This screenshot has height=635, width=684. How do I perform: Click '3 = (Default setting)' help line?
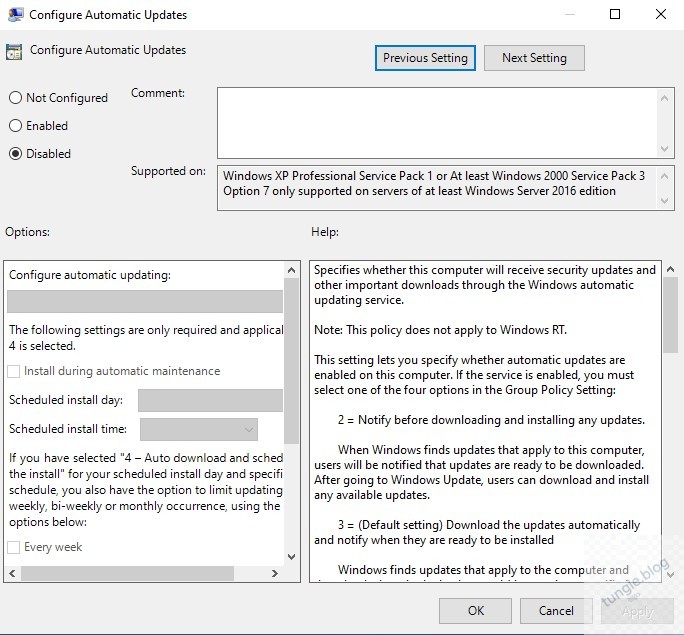[488, 525]
